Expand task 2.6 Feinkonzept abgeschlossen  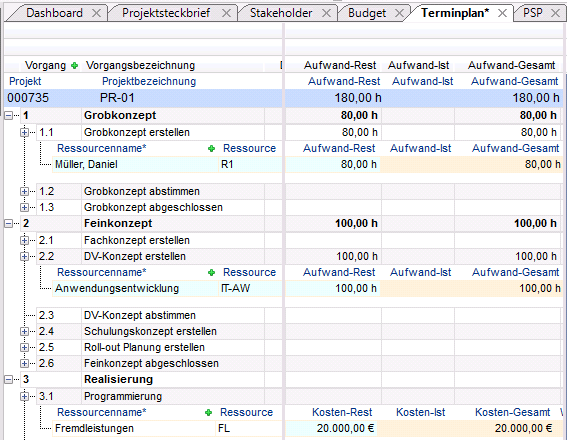click(x=24, y=363)
